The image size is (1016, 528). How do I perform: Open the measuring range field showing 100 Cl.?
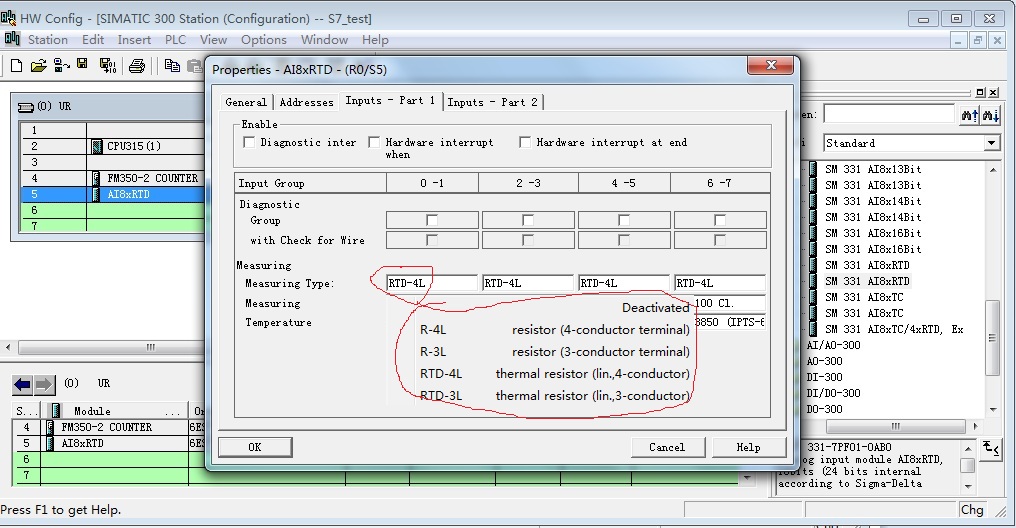click(730, 303)
